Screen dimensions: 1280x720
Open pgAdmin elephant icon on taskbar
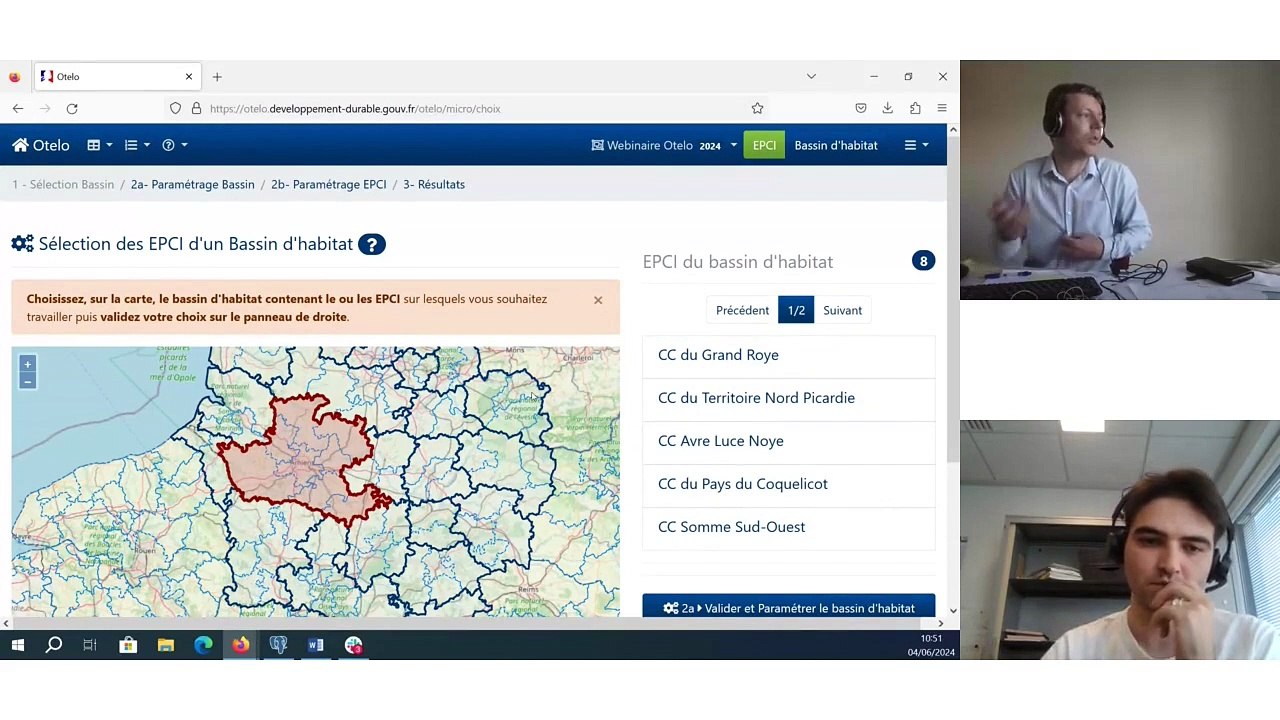click(278, 645)
